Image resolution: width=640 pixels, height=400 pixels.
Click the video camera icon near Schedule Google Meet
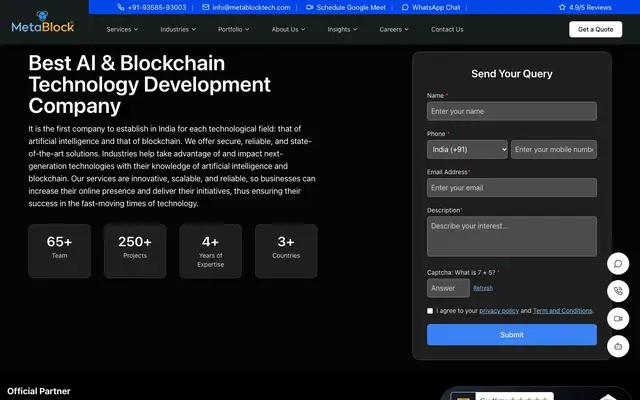310,7
